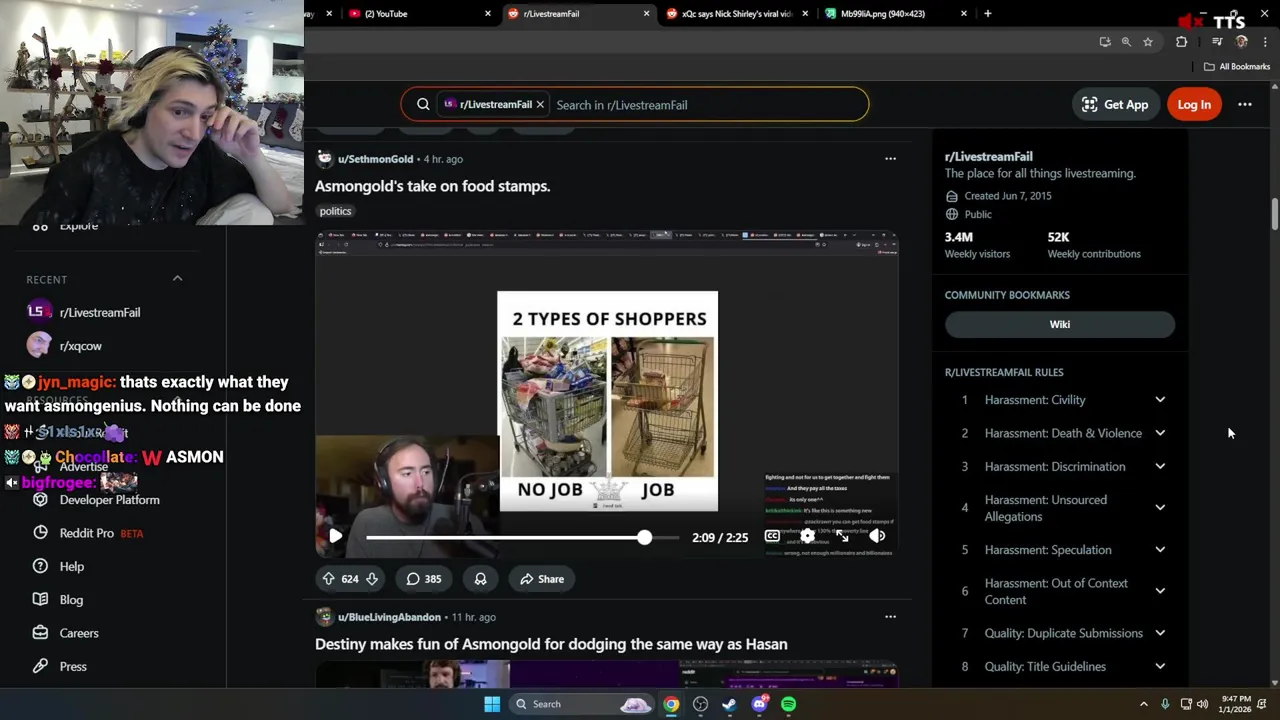Open Discord from the taskbar
The height and width of the screenshot is (720, 1280).
pos(759,704)
